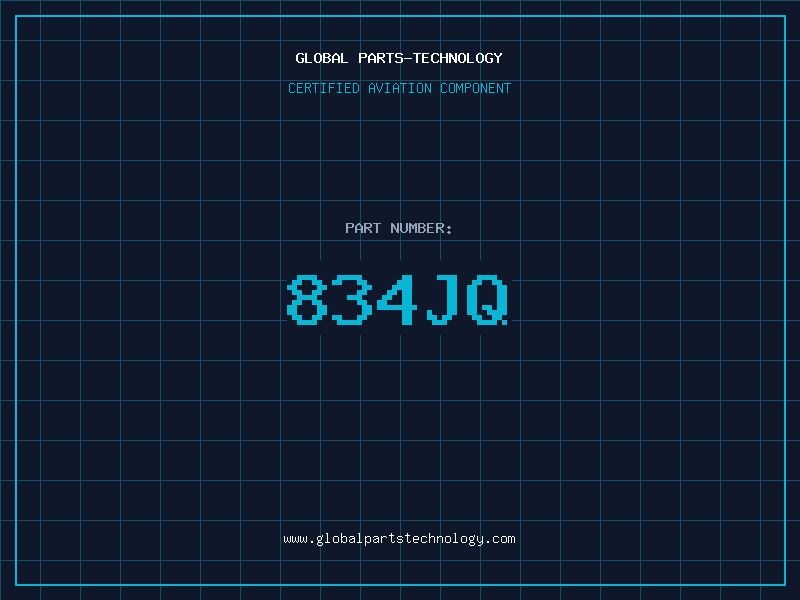Click the digit 4 in part number

[397, 299]
